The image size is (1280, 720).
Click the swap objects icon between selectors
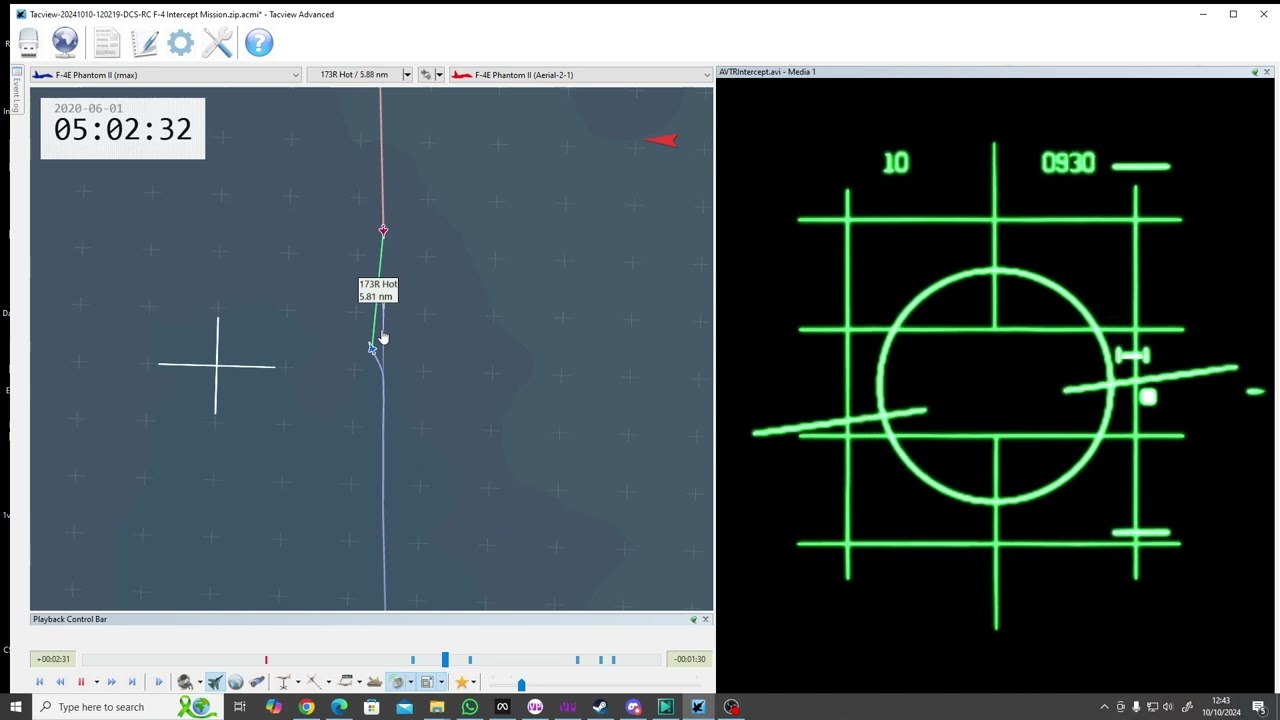click(x=426, y=75)
